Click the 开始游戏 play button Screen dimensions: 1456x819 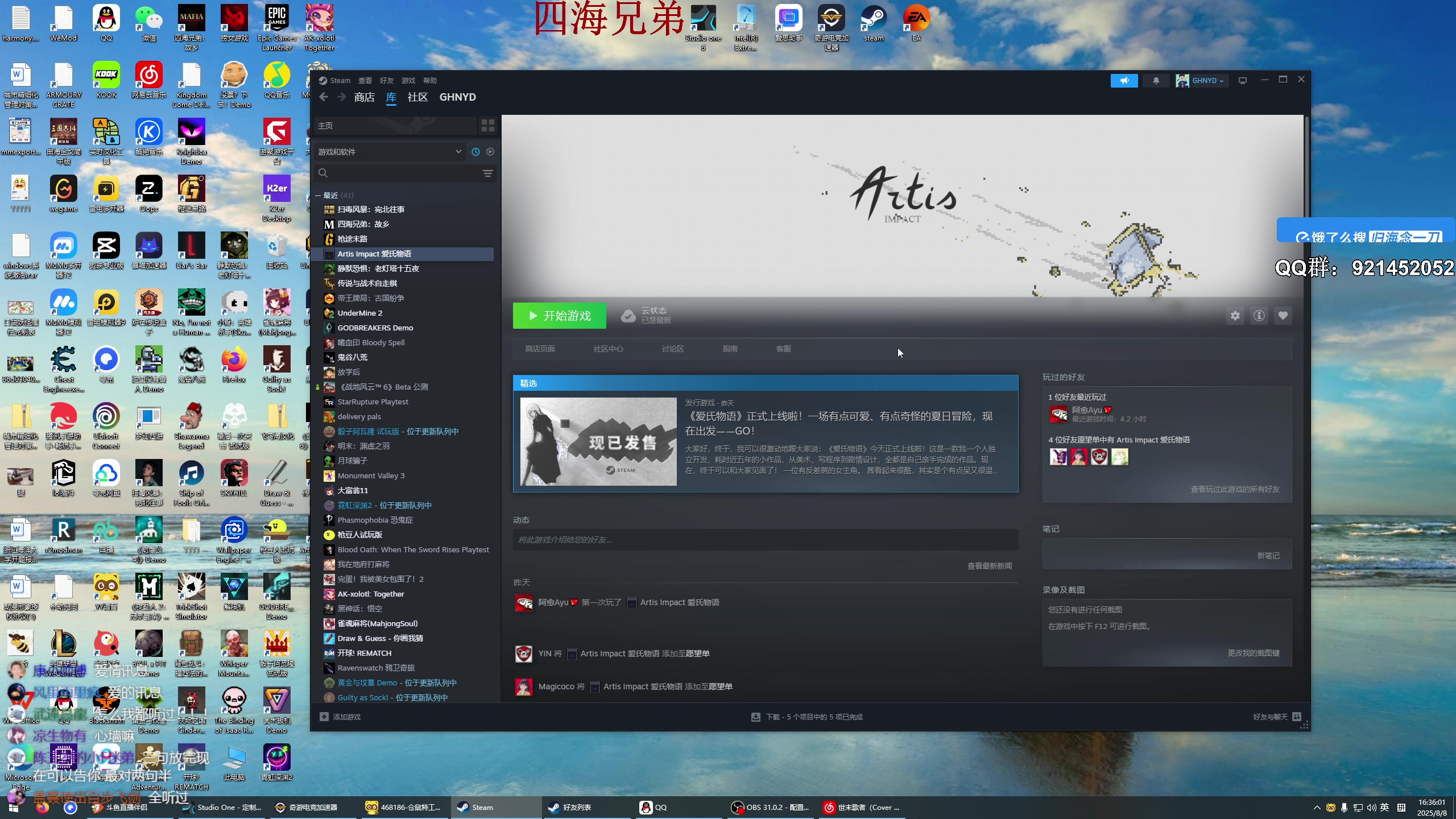(x=560, y=316)
